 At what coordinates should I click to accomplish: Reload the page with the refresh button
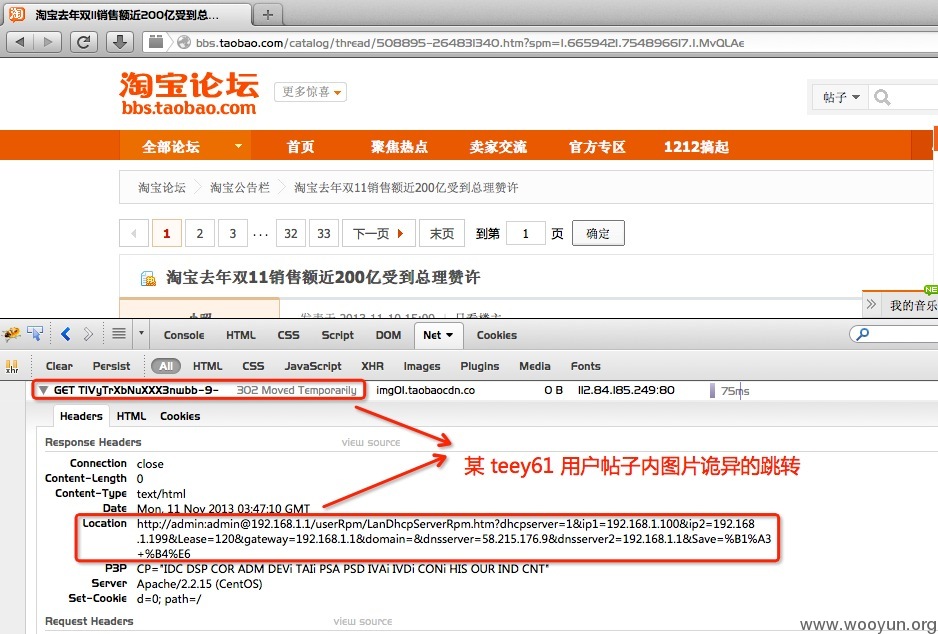click(x=84, y=42)
